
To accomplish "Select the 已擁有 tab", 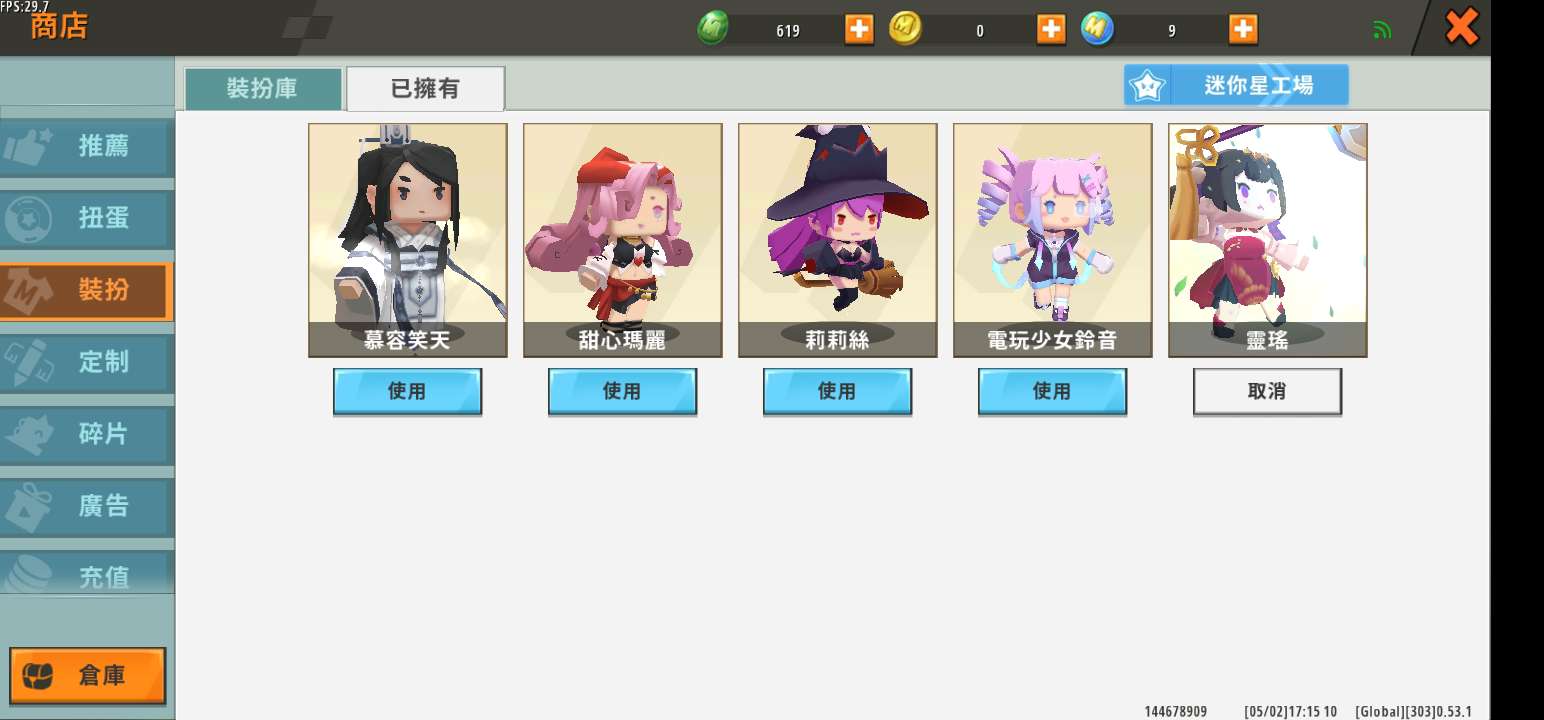I will click(x=425, y=88).
